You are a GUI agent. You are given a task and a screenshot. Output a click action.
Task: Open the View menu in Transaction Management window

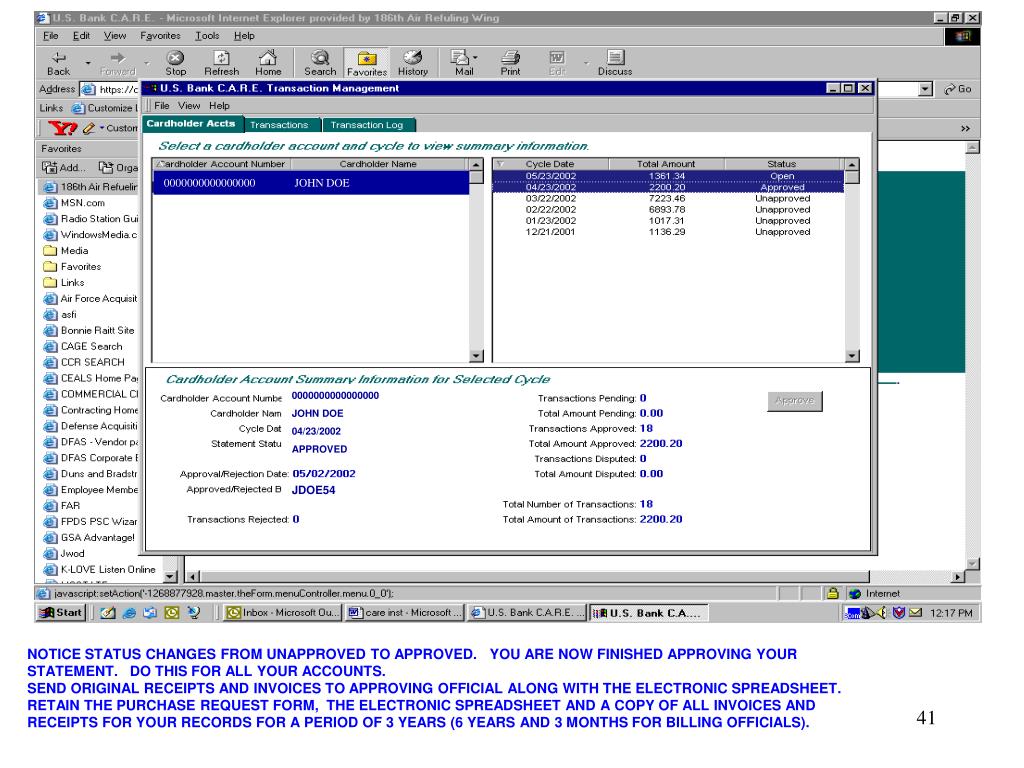point(189,106)
